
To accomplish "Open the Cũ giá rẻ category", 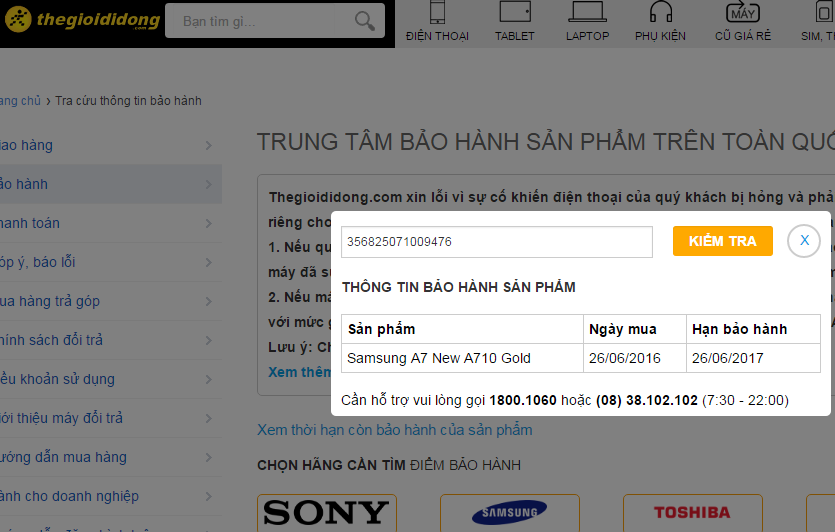I will click(743, 22).
